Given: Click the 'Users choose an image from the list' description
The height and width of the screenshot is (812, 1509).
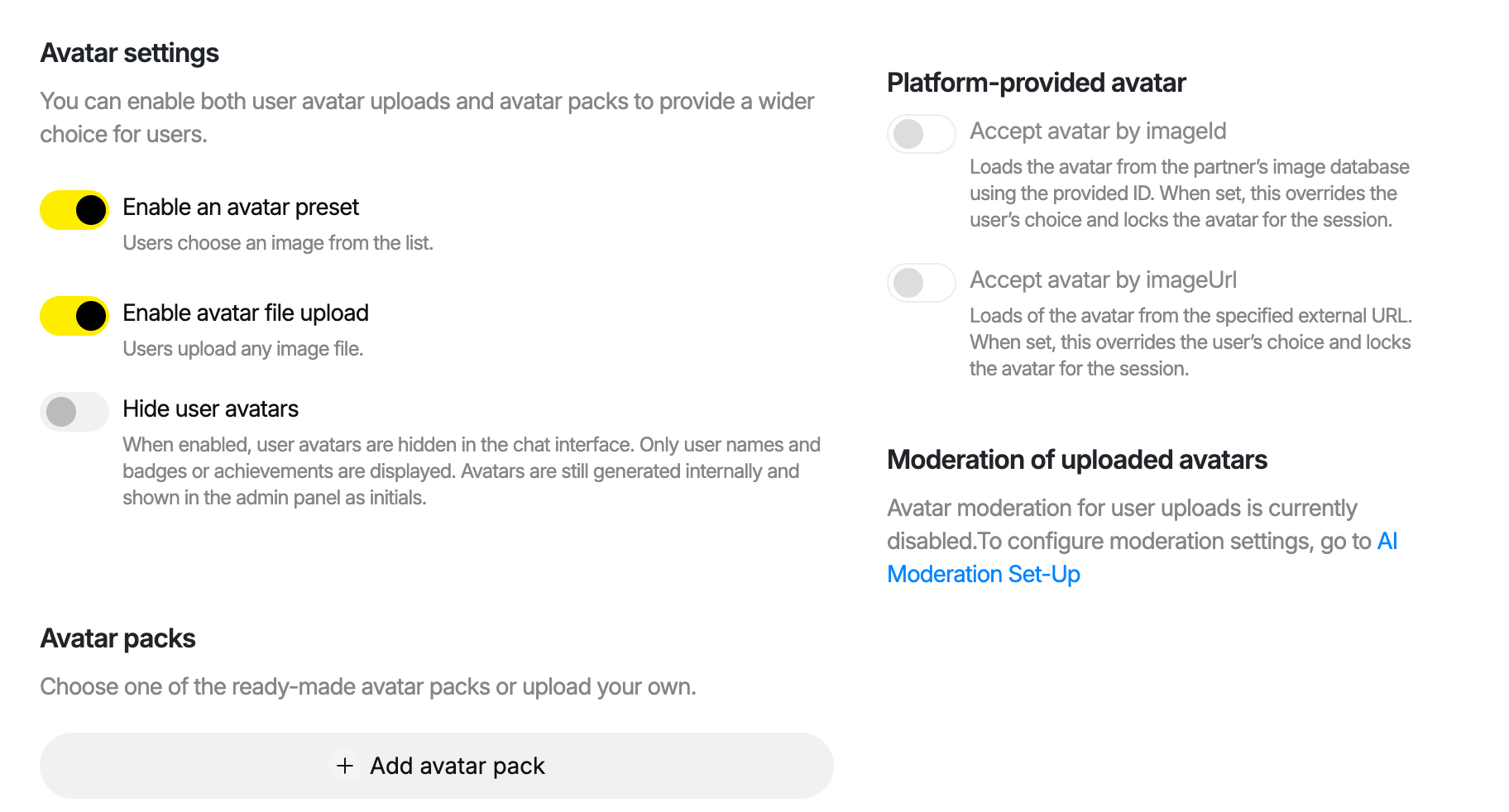Looking at the screenshot, I should (278, 243).
